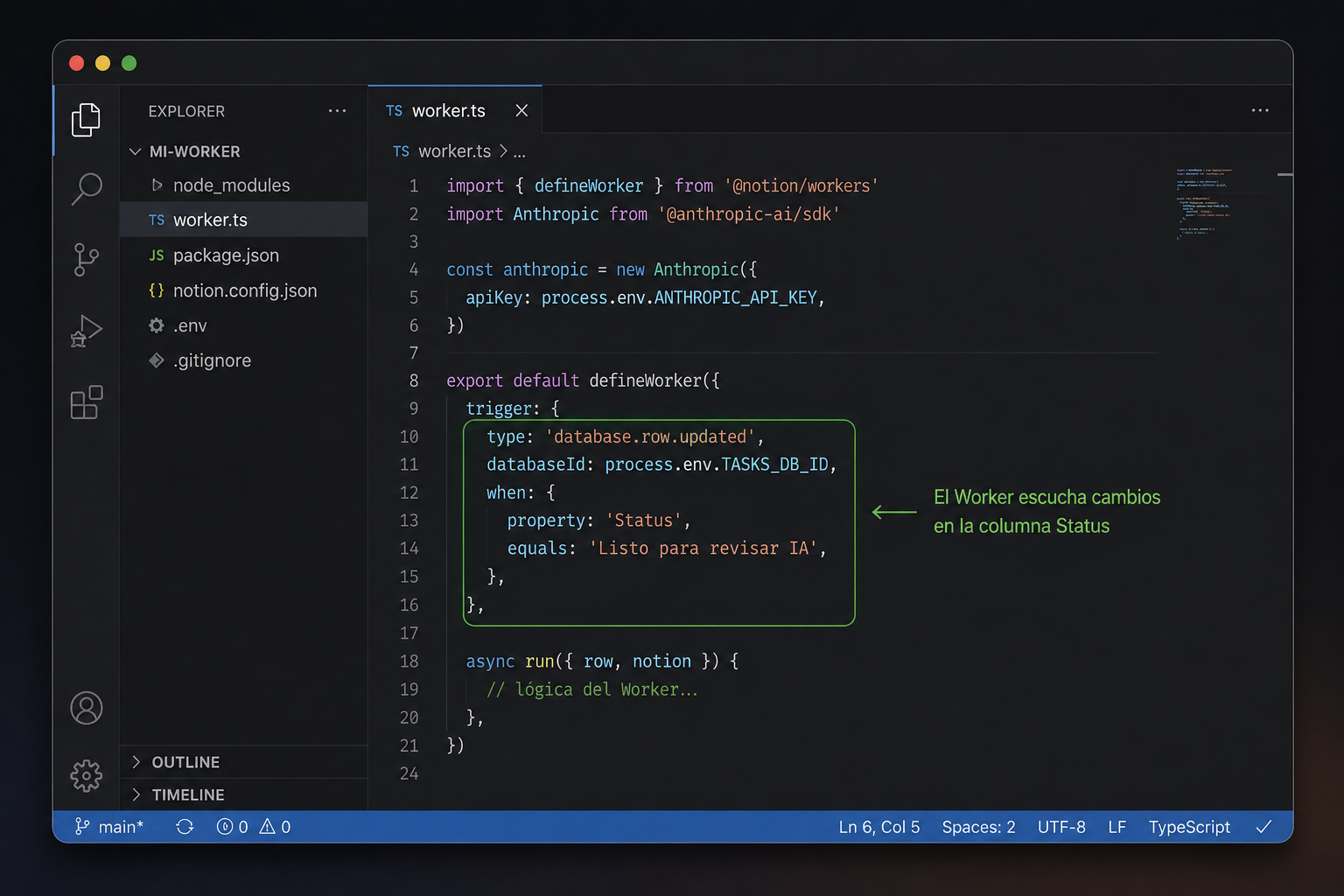Close the worker.ts tab
Screen dimensions: 1344x896
click(521, 110)
